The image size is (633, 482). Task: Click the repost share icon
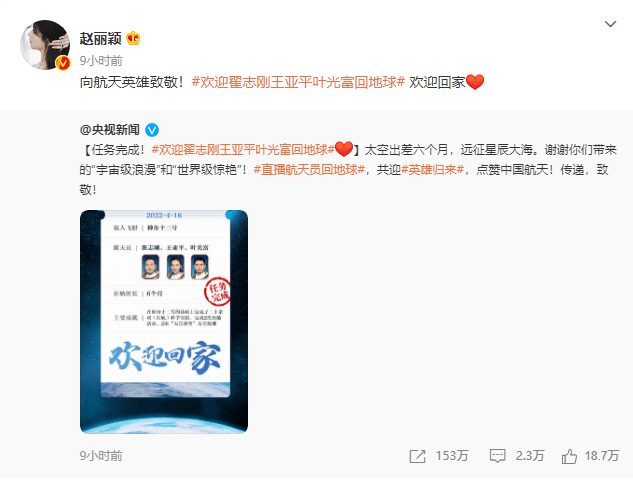click(x=417, y=456)
